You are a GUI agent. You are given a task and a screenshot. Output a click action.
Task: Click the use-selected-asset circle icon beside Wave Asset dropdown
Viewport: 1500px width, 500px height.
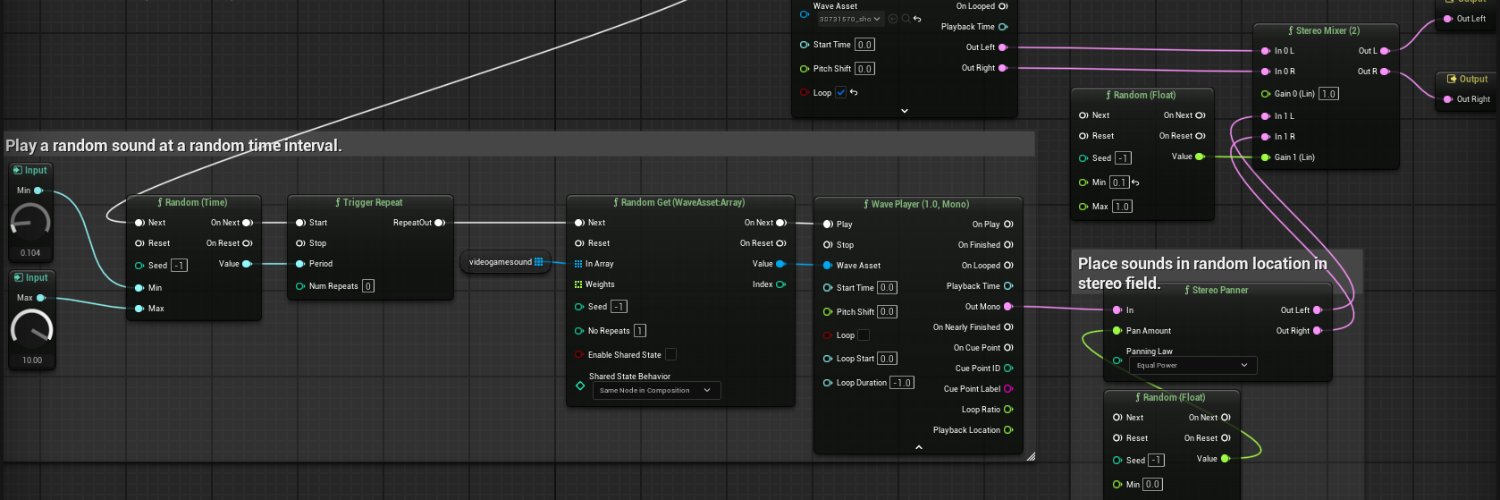(893, 18)
